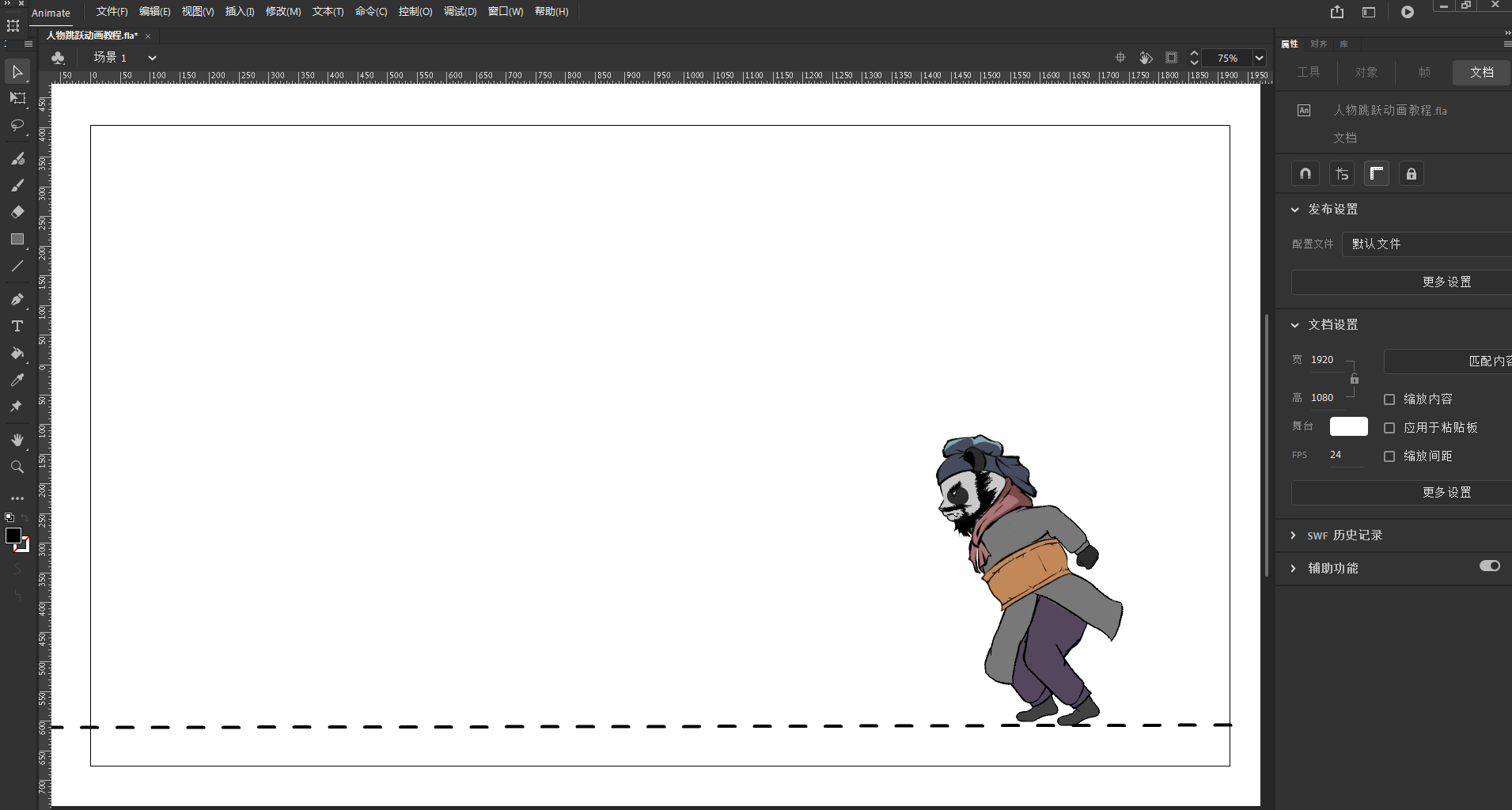Collapse the 文档设置 section
The image size is (1512, 810).
click(1295, 325)
